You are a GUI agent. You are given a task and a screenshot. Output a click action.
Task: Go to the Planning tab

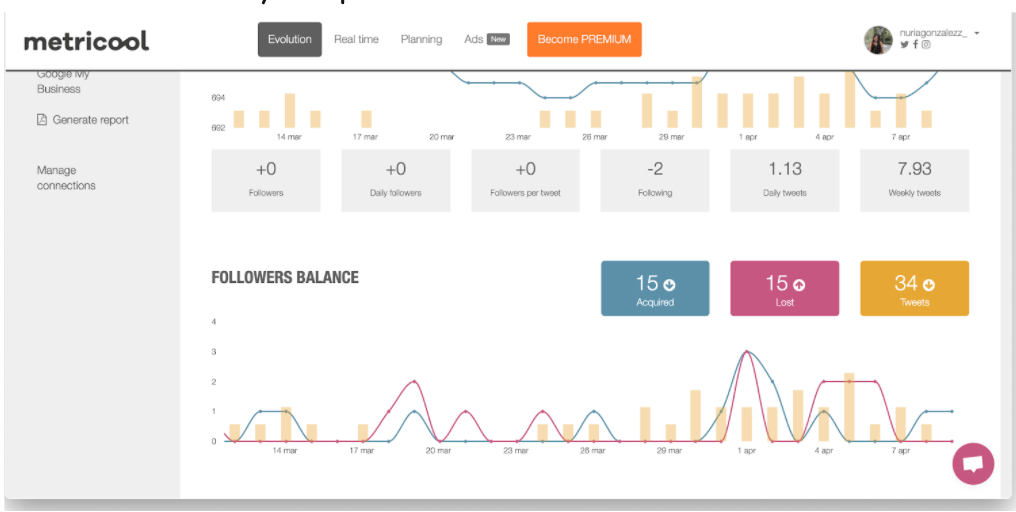click(421, 40)
